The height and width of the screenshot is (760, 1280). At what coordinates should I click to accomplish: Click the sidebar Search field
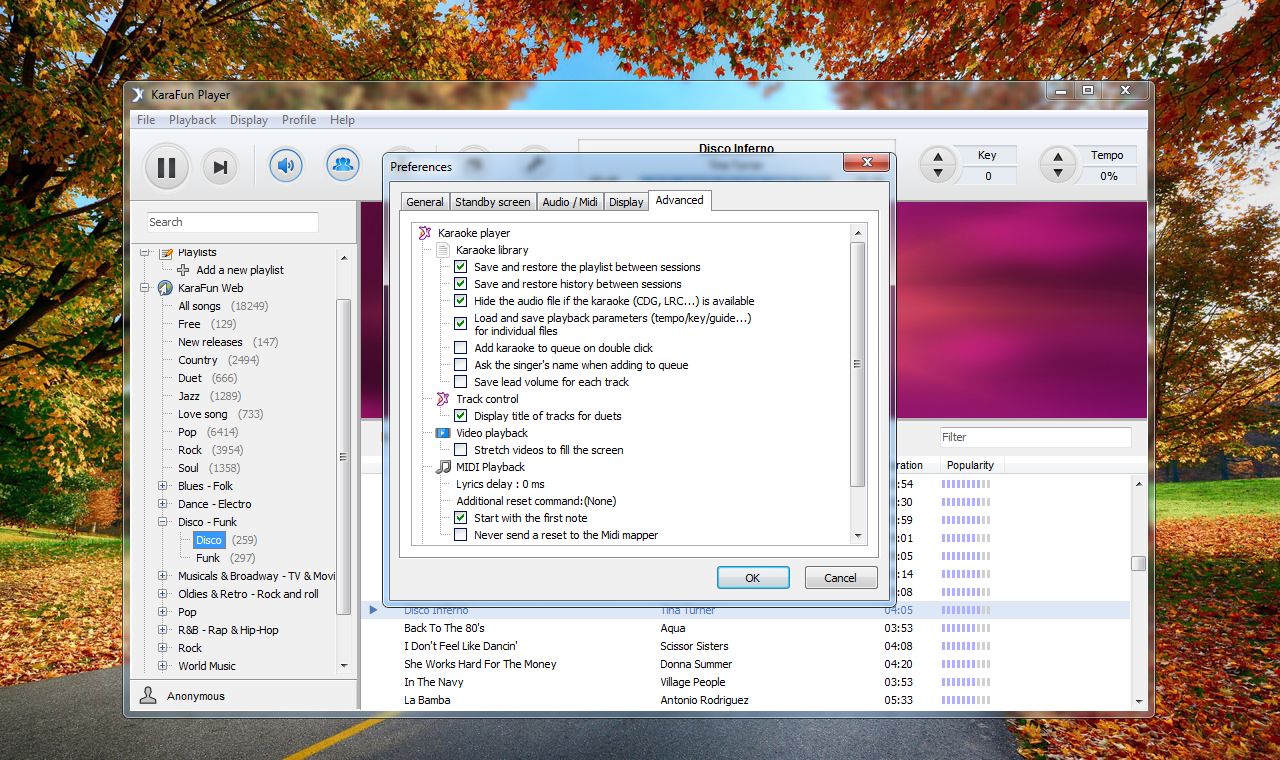point(233,222)
